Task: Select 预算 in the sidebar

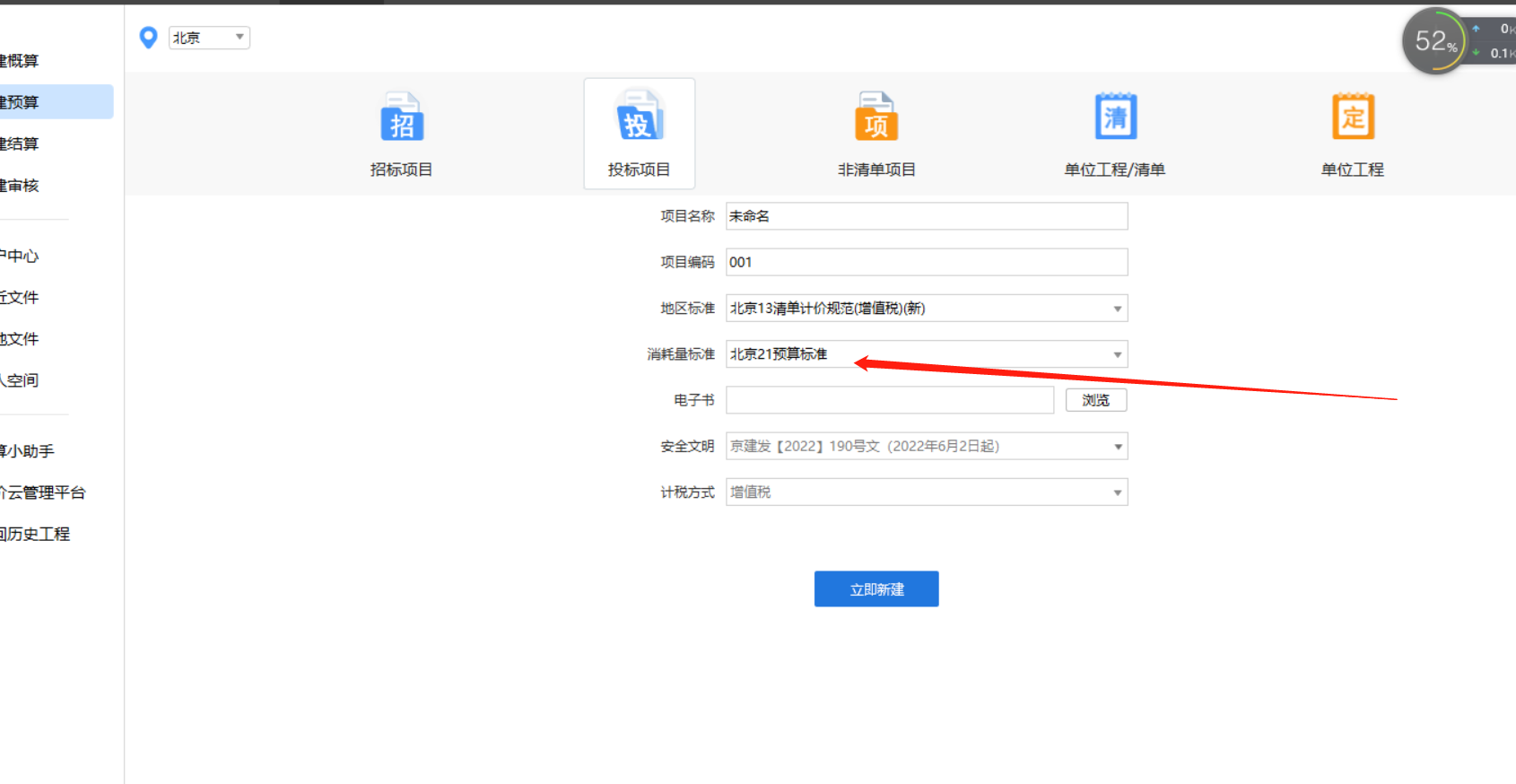Action: [x=56, y=102]
